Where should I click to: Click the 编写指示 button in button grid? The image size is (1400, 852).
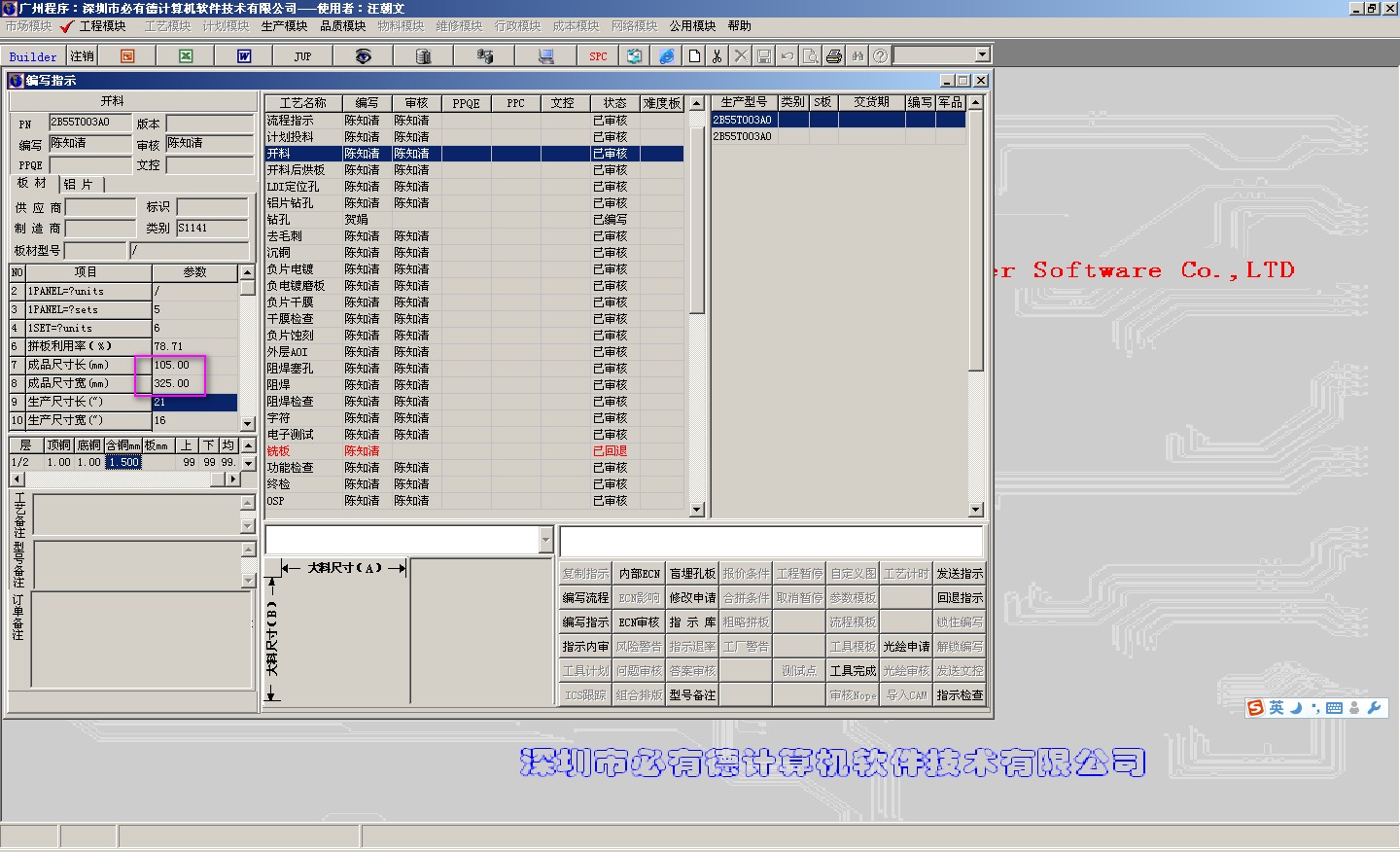point(585,622)
